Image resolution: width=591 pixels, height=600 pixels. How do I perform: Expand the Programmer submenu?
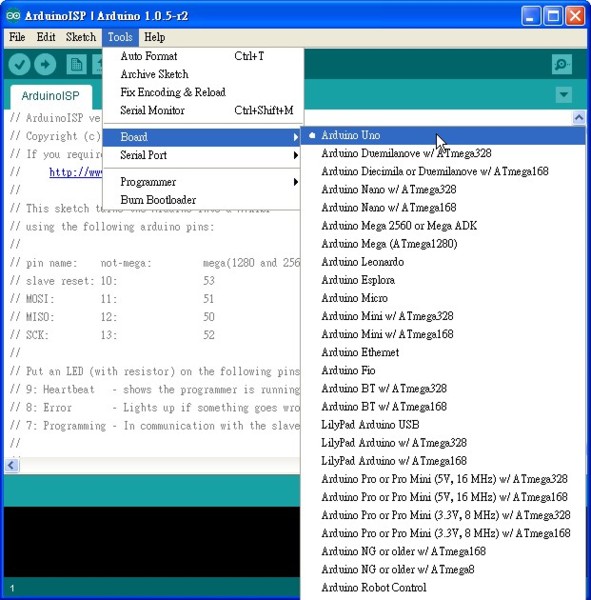[x=201, y=182]
